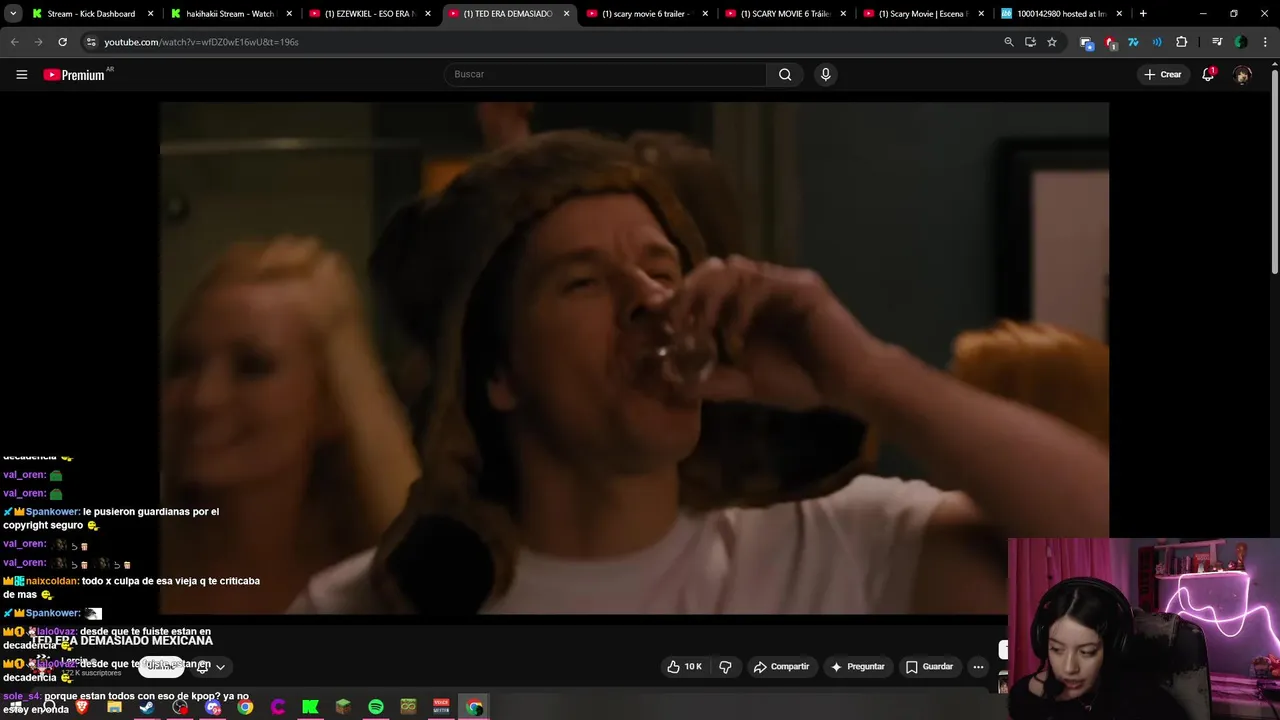1280x720 pixels.
Task: Reload the page
Action: click(x=62, y=42)
